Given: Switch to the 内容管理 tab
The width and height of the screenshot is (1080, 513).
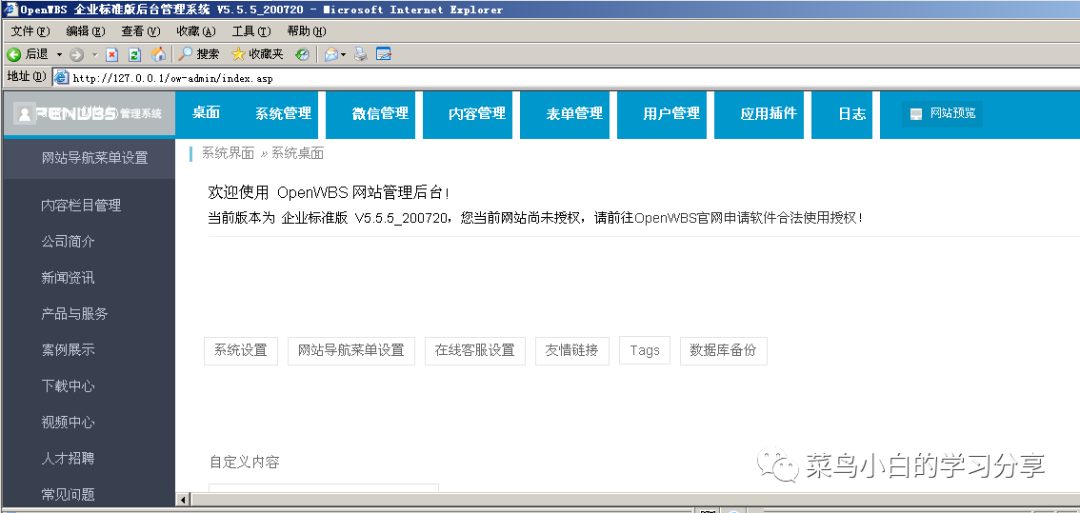Looking at the screenshot, I should point(477,114).
